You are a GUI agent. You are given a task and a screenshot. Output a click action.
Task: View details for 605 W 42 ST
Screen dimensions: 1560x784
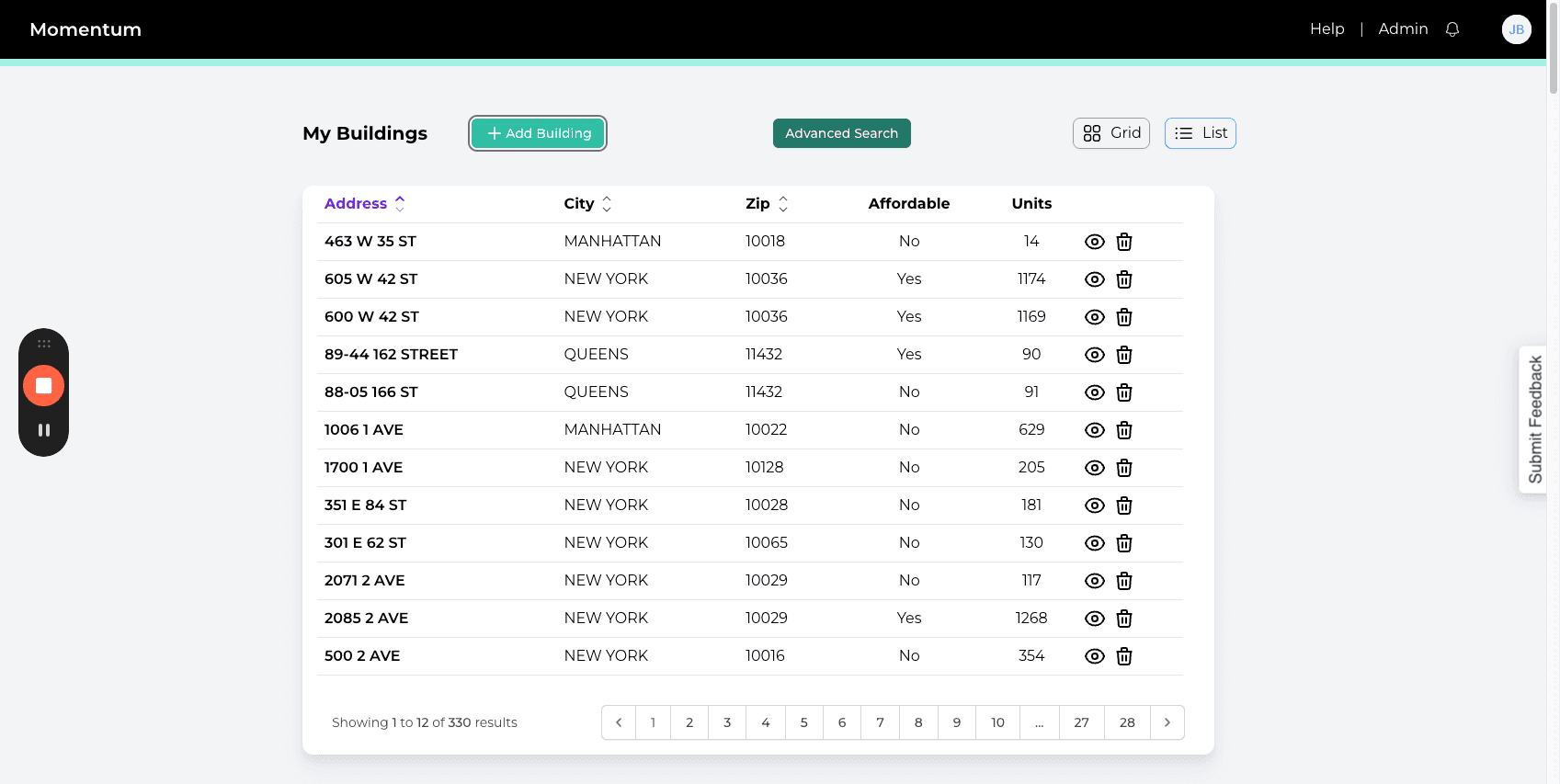pos(1094,279)
